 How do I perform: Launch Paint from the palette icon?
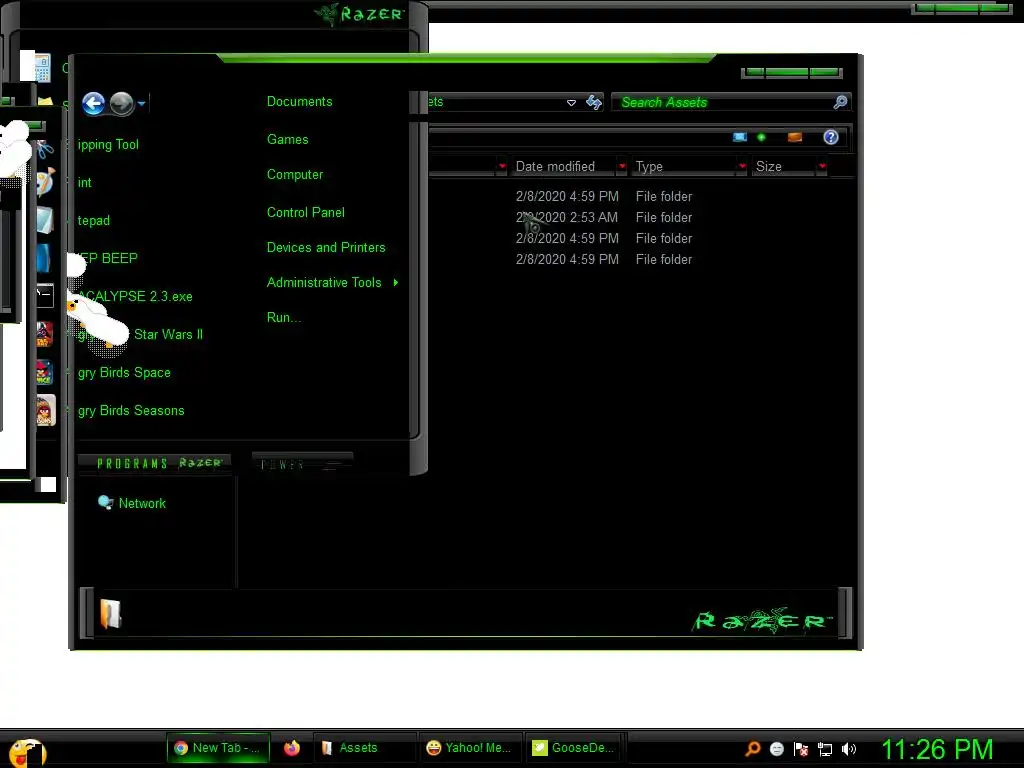44,182
